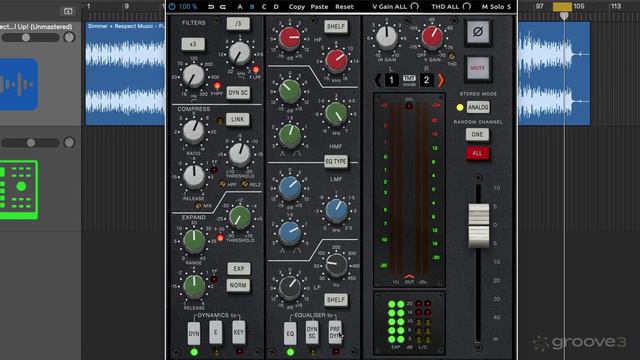Click the phase invert Ø button

tap(478, 31)
